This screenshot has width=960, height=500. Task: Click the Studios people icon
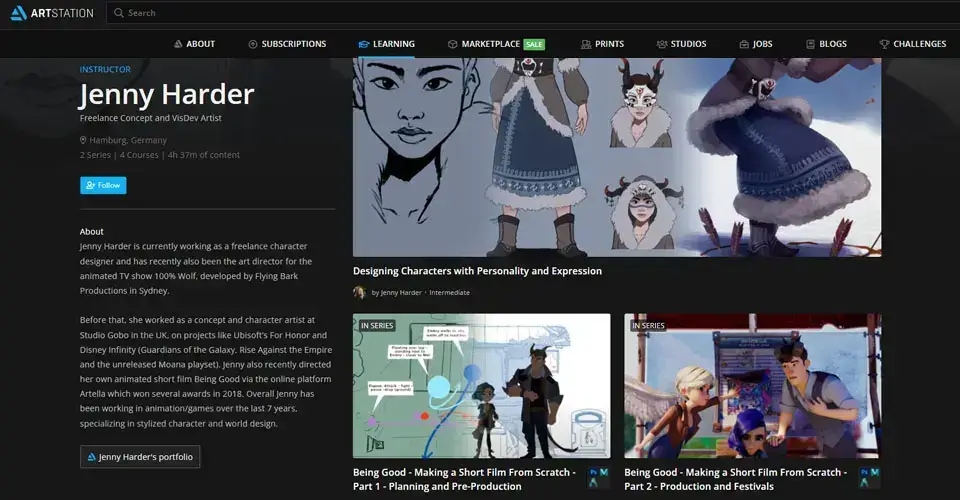point(662,44)
